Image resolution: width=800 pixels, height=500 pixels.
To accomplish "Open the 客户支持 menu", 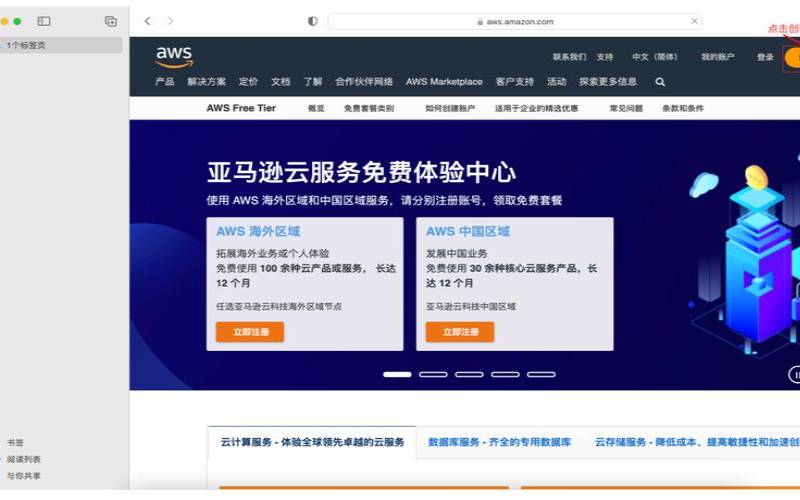I will 515,82.
